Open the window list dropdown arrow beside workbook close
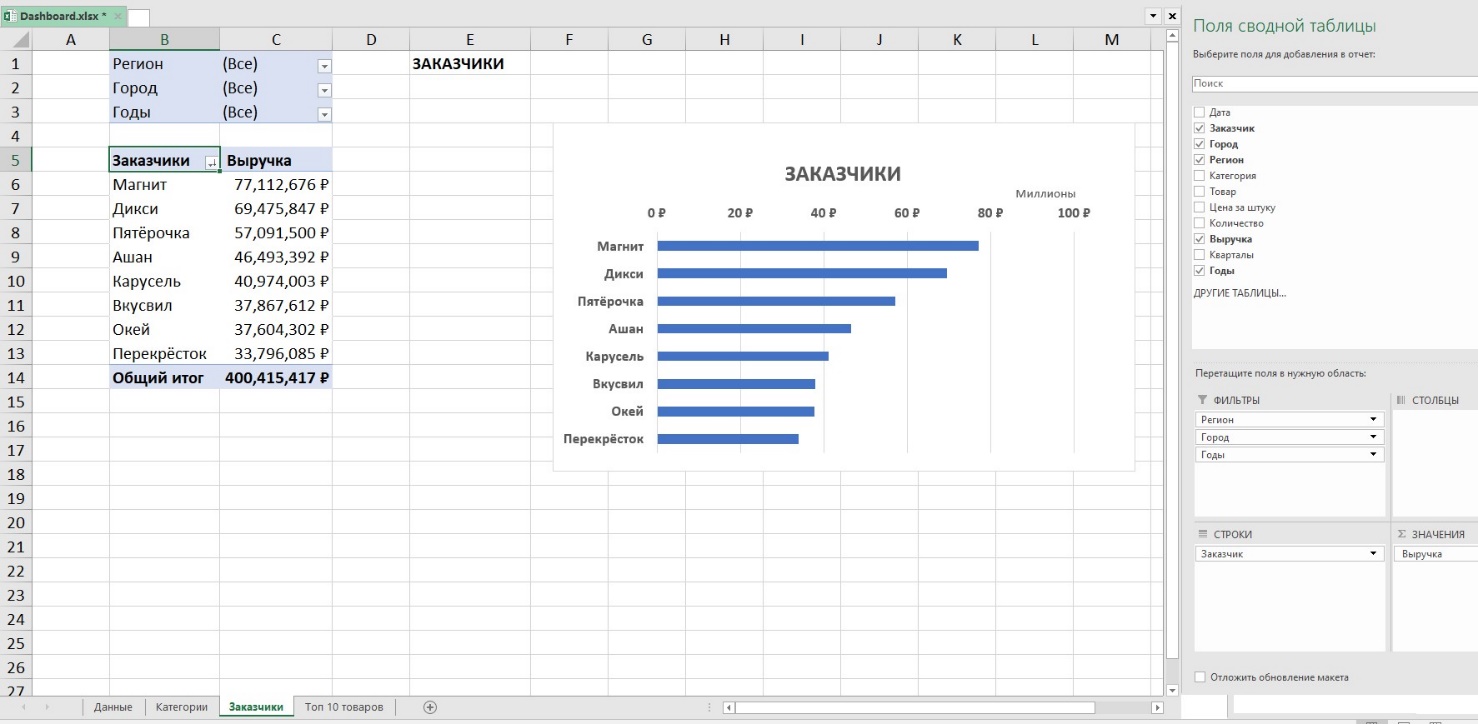This screenshot has height=724, width=1478. point(1153,16)
